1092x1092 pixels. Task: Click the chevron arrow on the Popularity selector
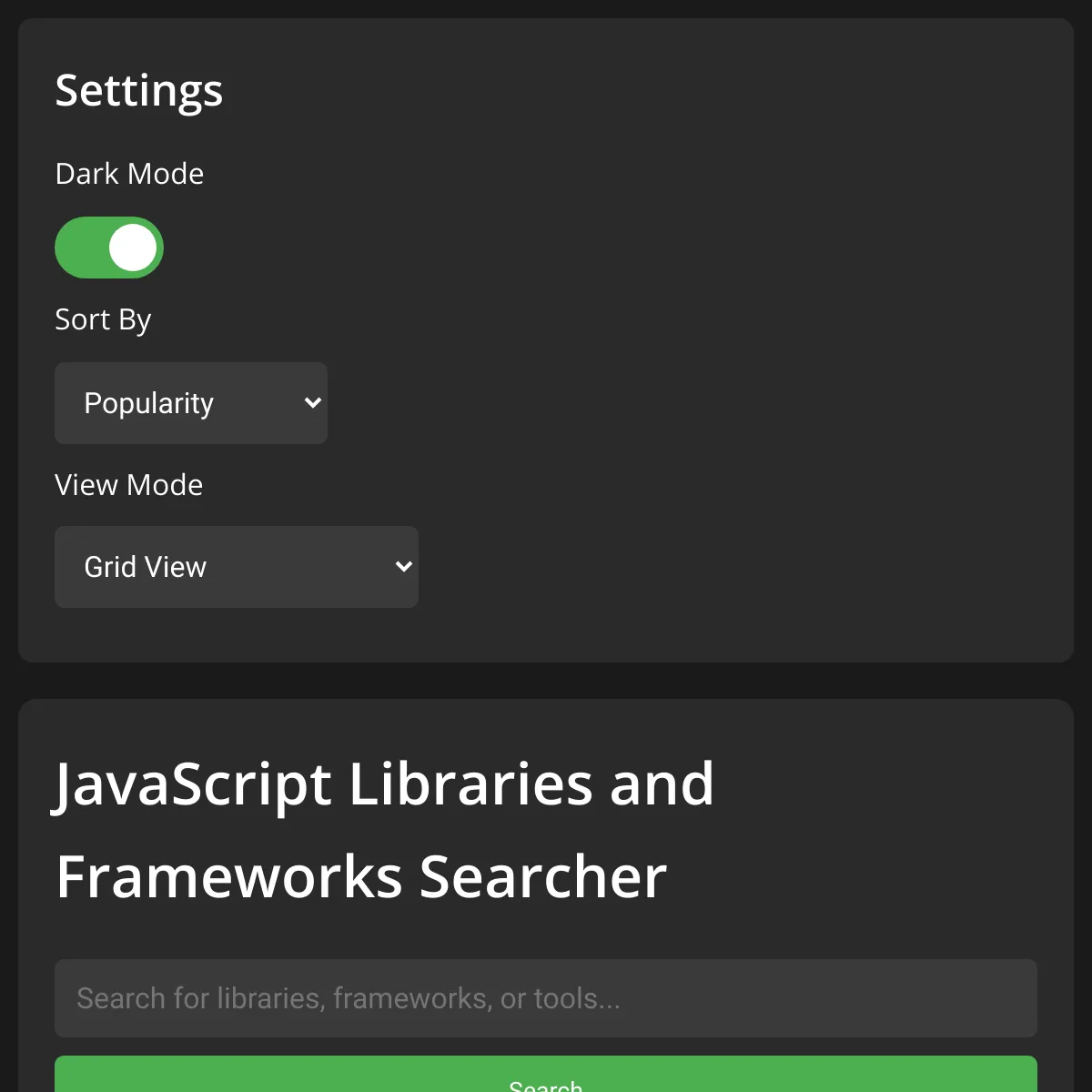pos(312,403)
